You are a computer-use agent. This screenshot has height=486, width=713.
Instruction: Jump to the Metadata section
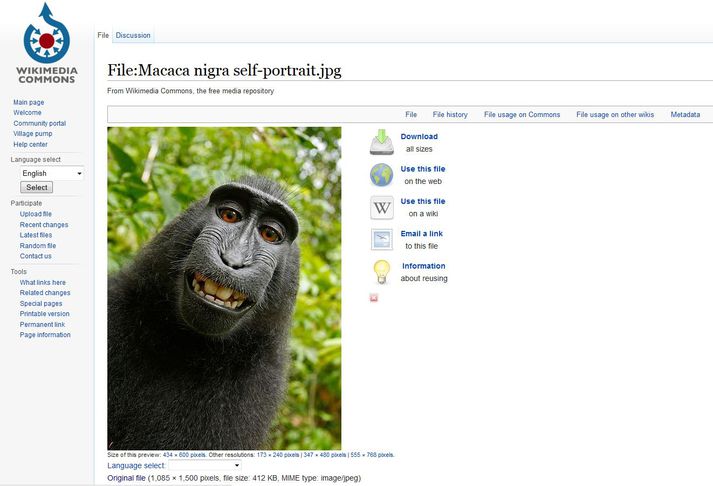685,115
